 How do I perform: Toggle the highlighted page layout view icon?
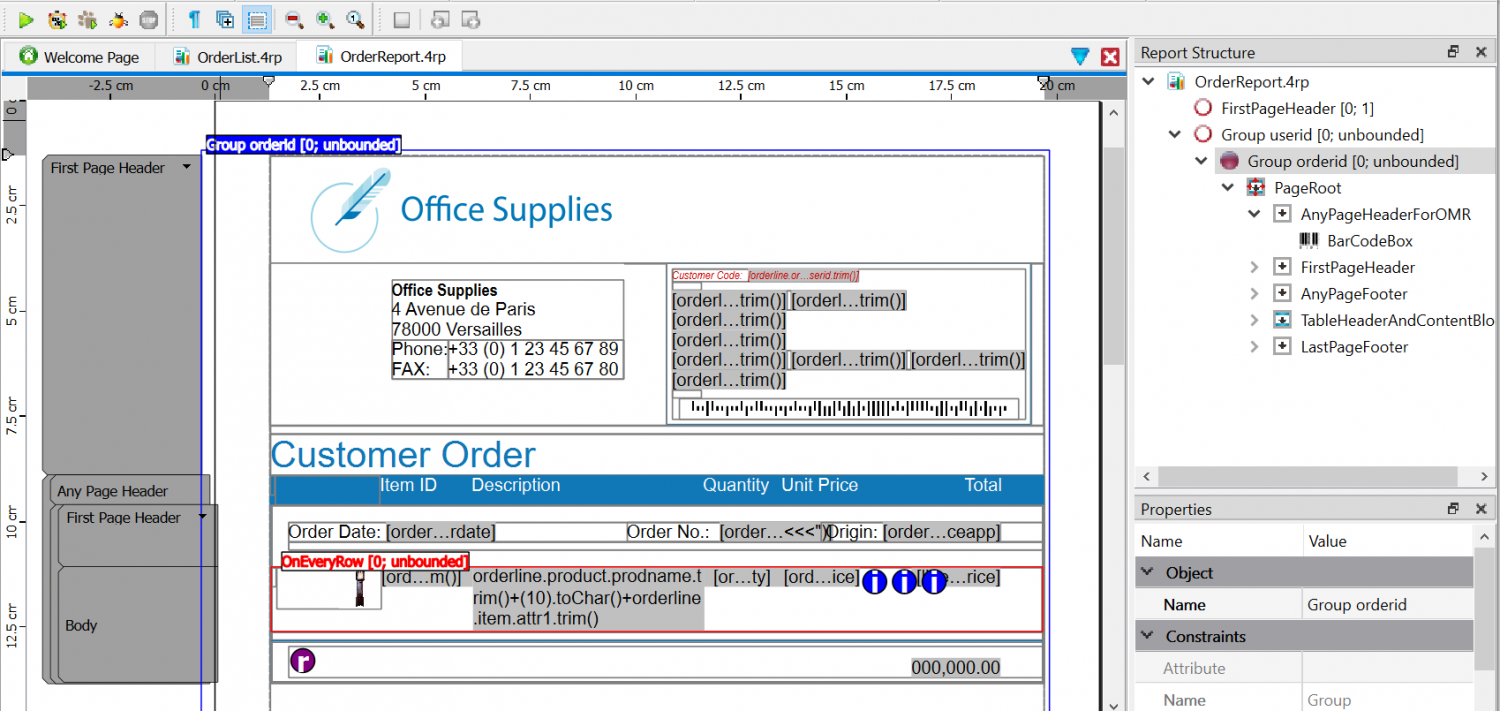[255, 19]
